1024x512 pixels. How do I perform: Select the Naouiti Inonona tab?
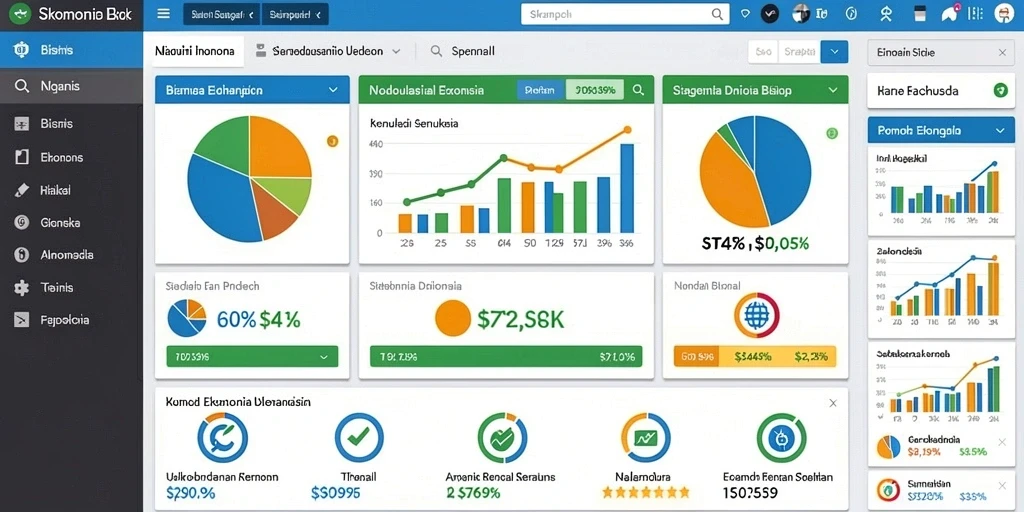point(195,50)
